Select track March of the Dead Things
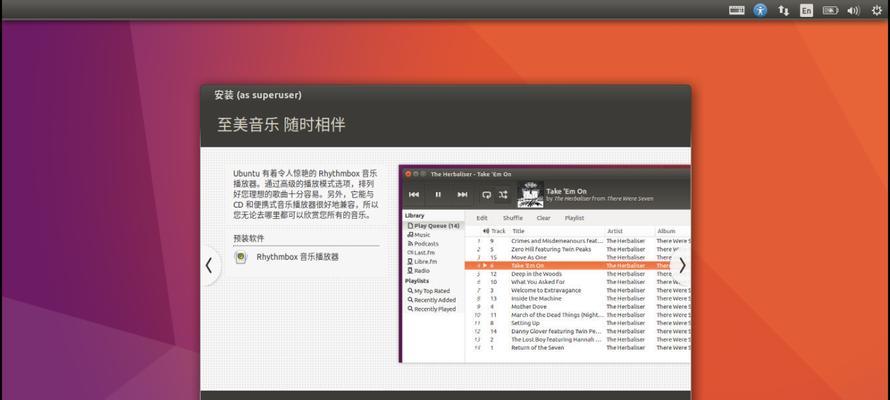This screenshot has width=890, height=400. click(x=577, y=314)
